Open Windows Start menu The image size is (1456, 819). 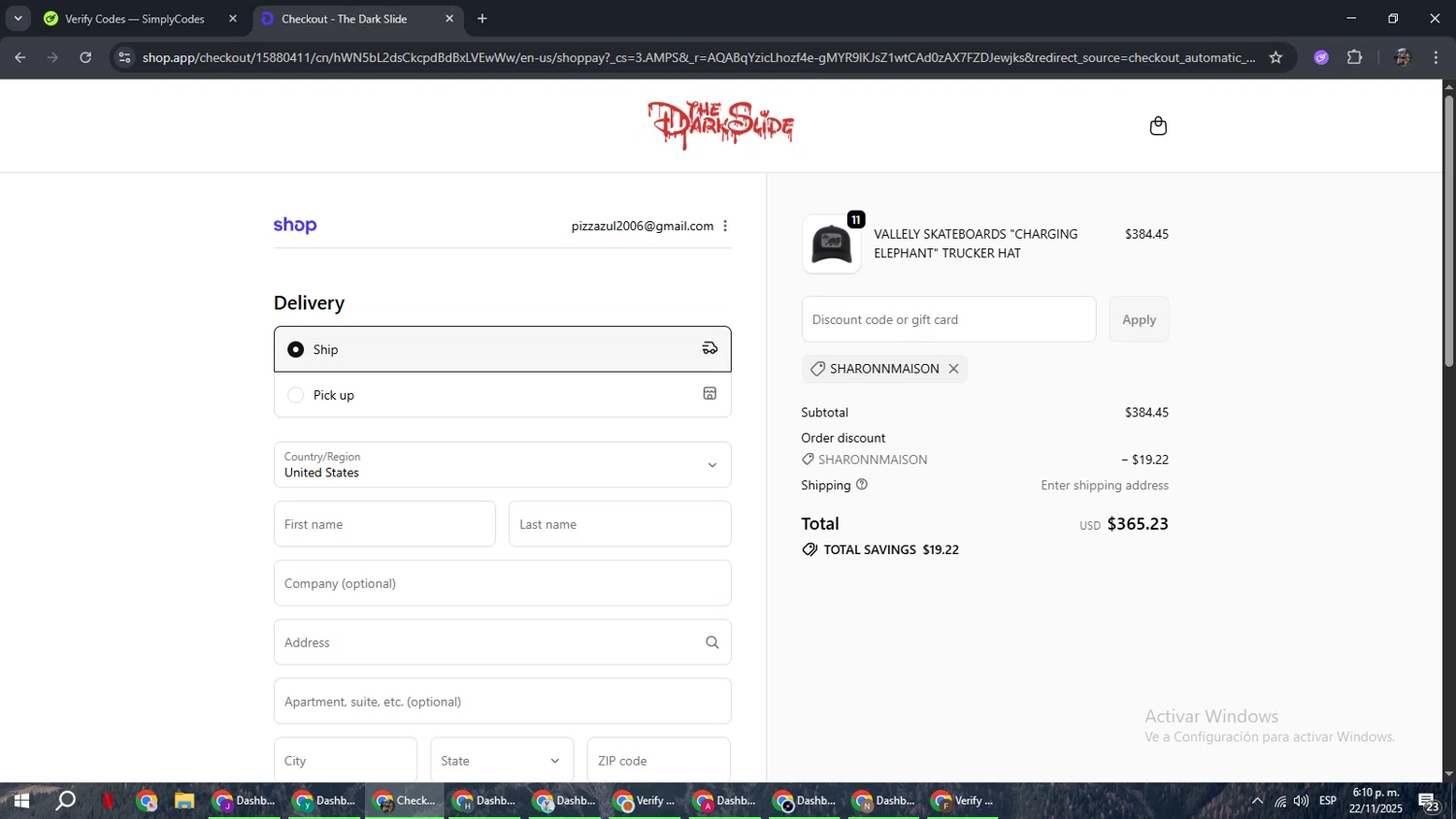pyautogui.click(x=20, y=801)
